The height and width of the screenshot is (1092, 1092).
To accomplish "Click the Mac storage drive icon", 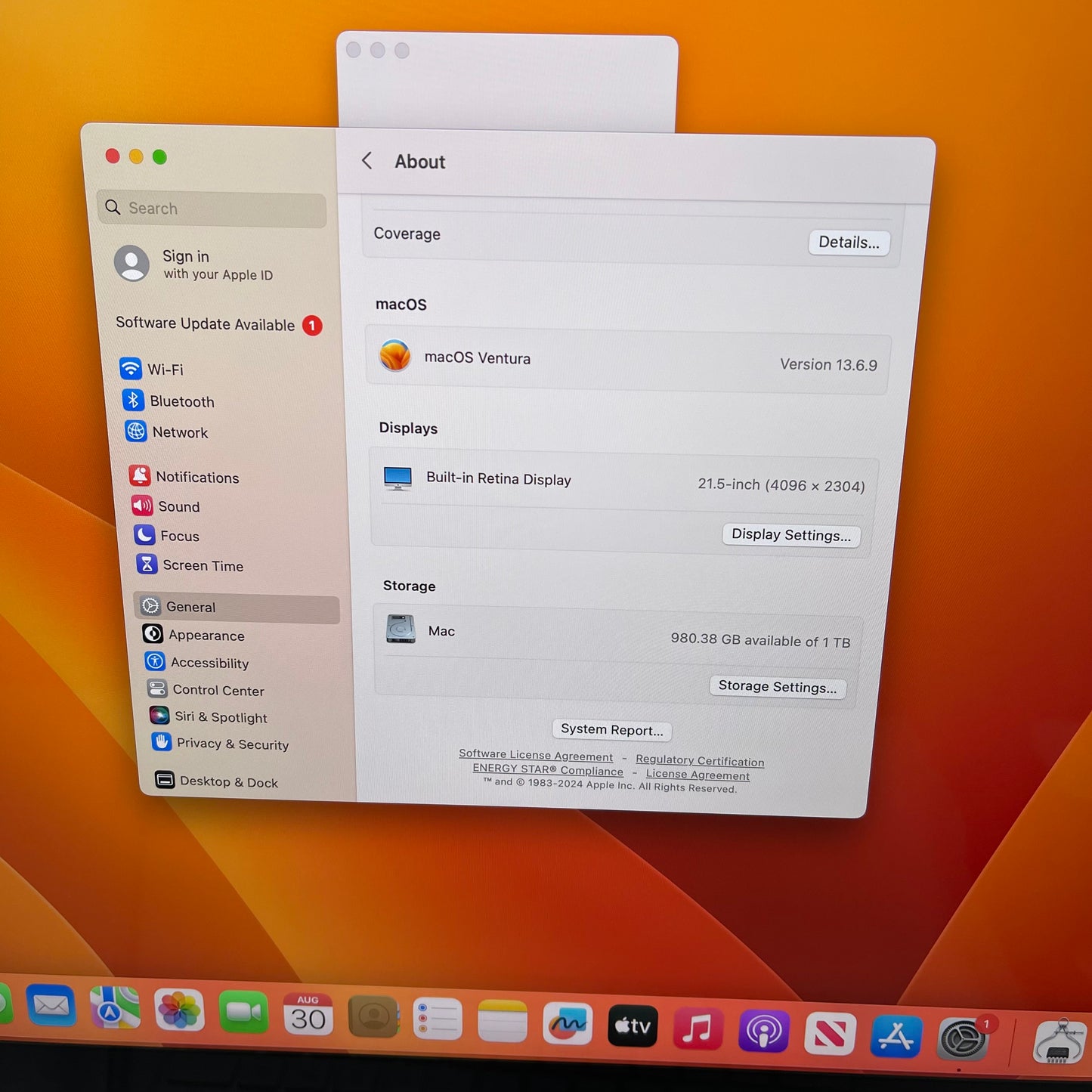I will tap(401, 629).
